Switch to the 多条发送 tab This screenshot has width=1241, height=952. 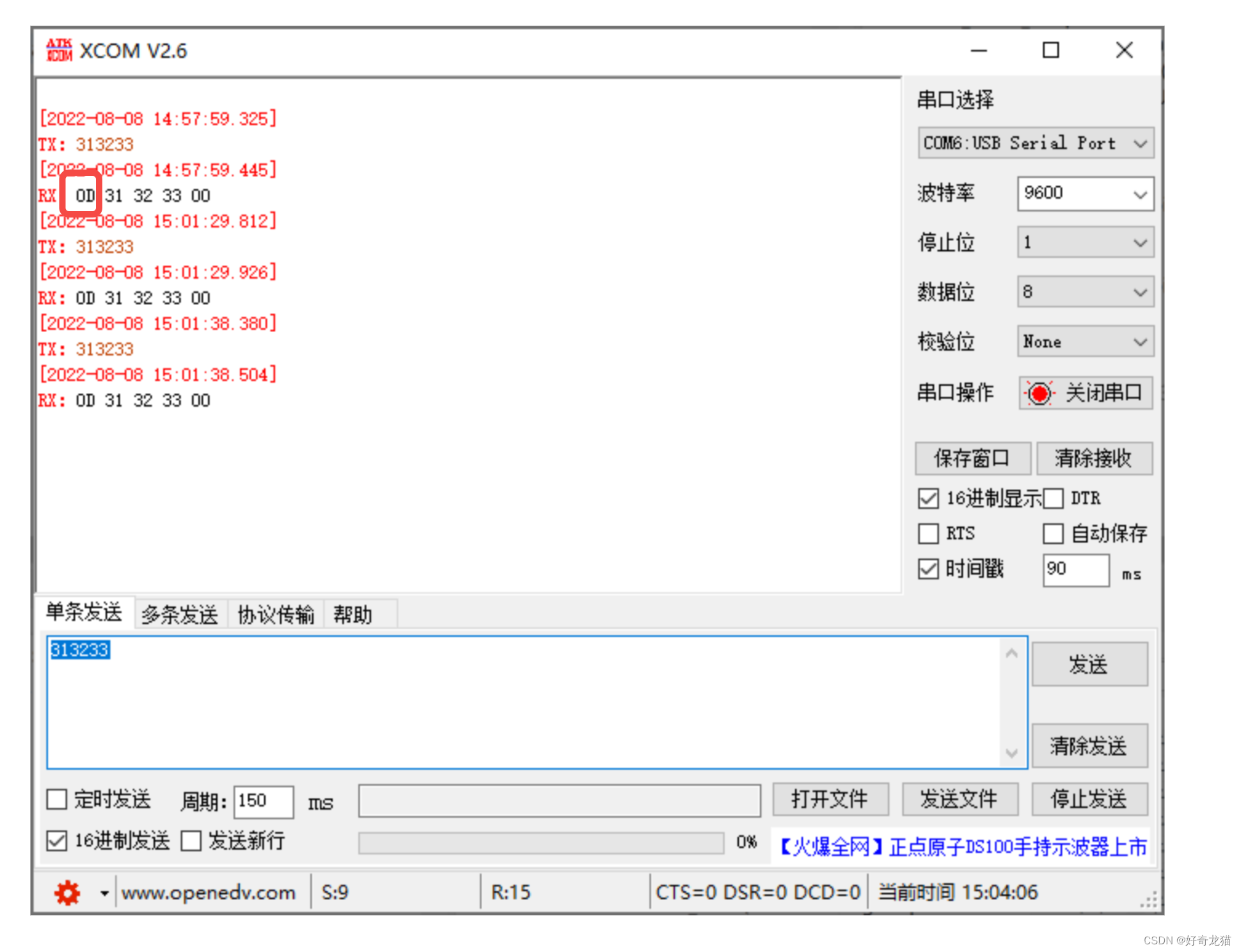pos(180,615)
